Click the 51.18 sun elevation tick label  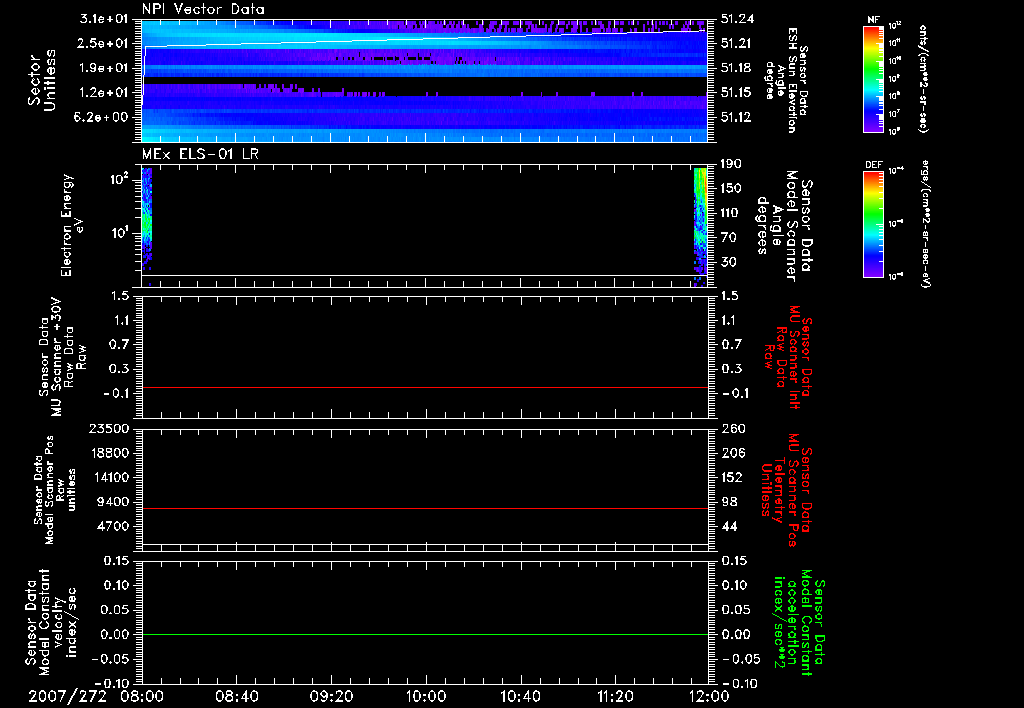tap(737, 68)
